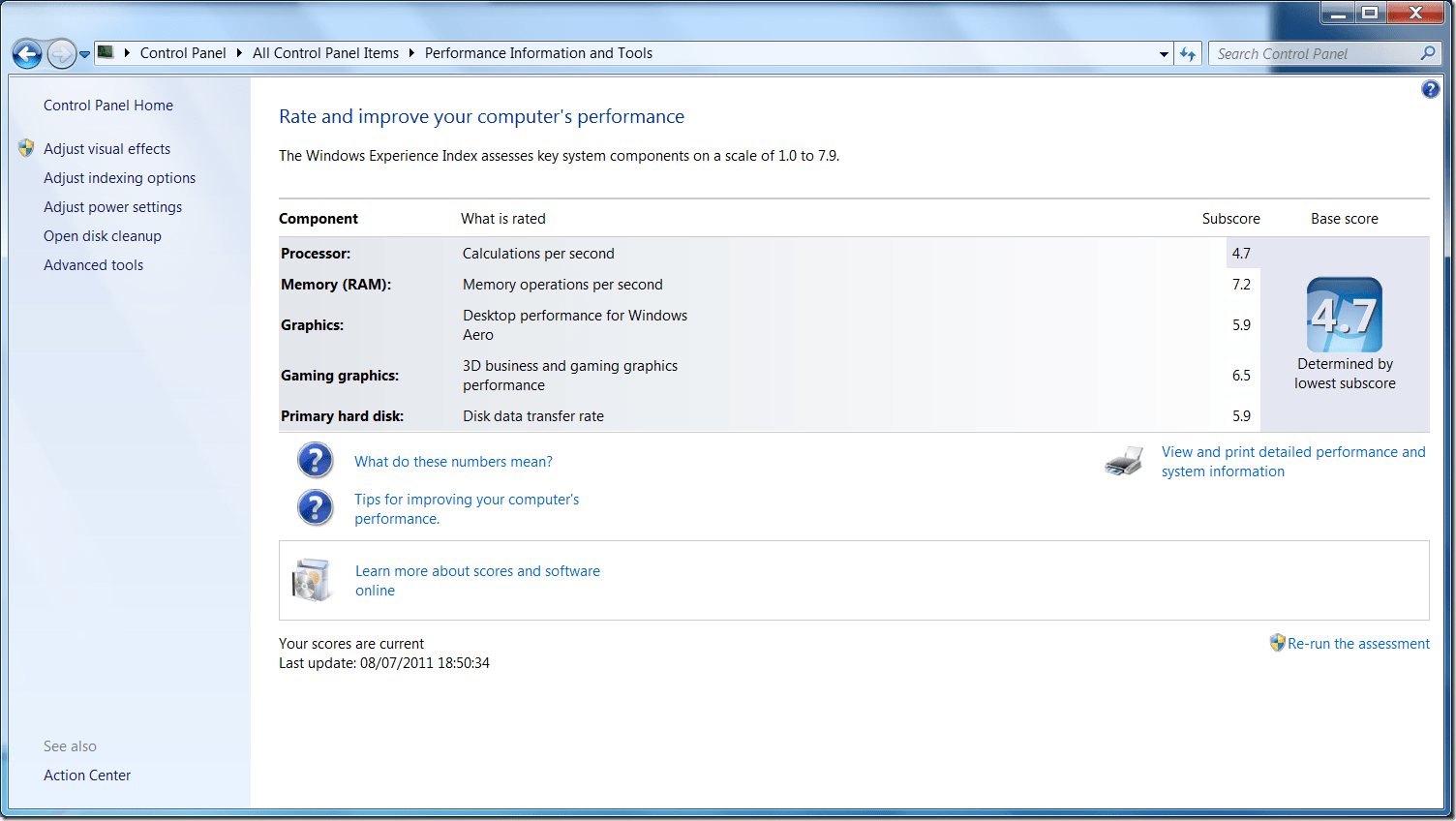Click 'Re-run the assessment' link
The image size is (1456, 821).
click(1357, 644)
